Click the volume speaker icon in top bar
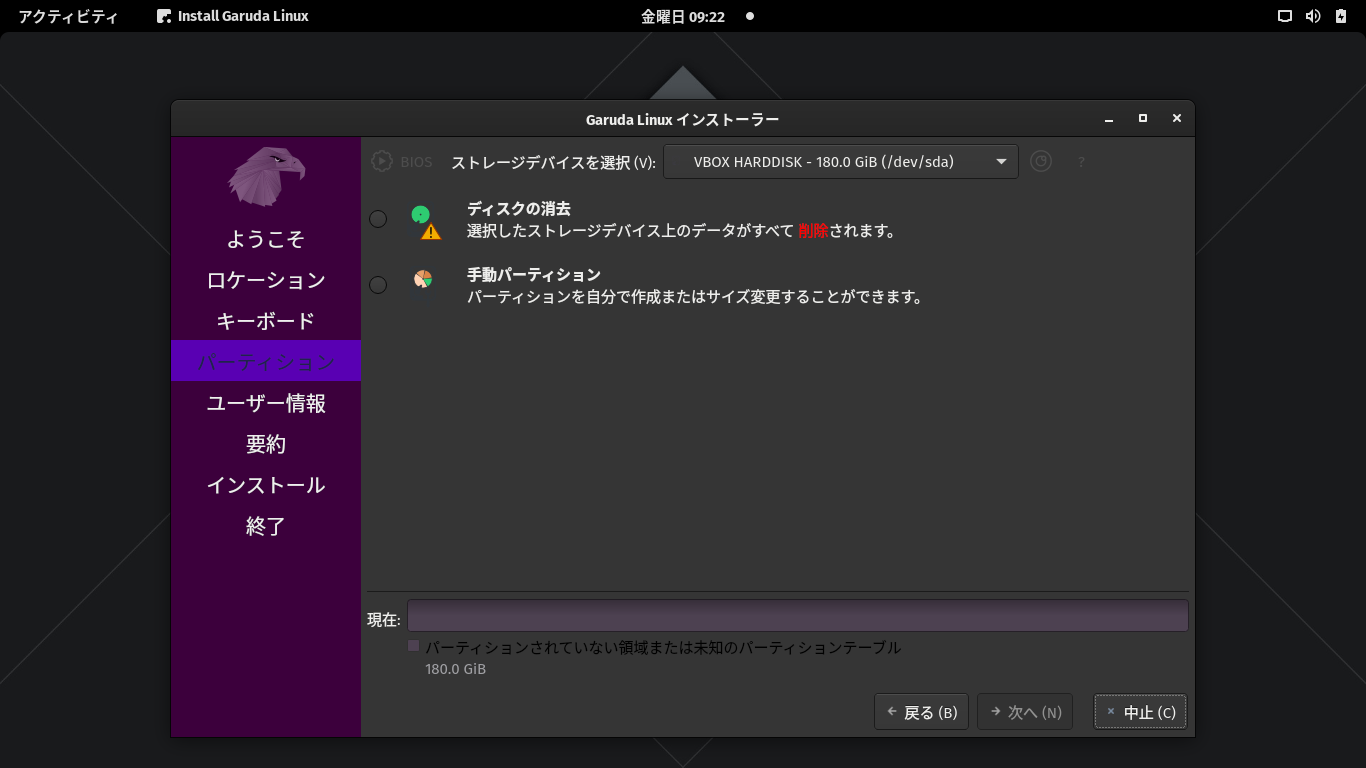 (1313, 16)
